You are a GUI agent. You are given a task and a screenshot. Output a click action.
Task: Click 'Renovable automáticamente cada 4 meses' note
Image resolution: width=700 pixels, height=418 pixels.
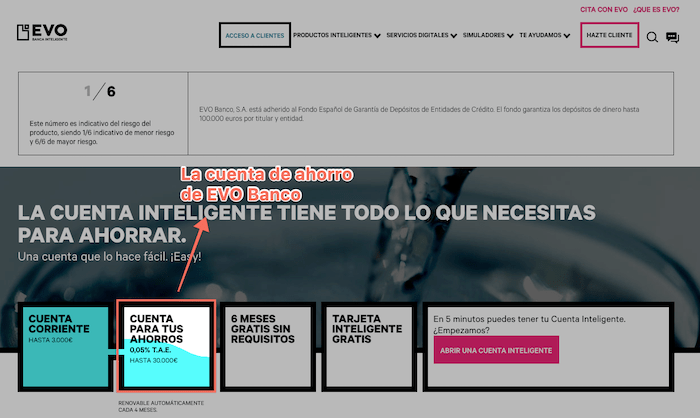161,406
